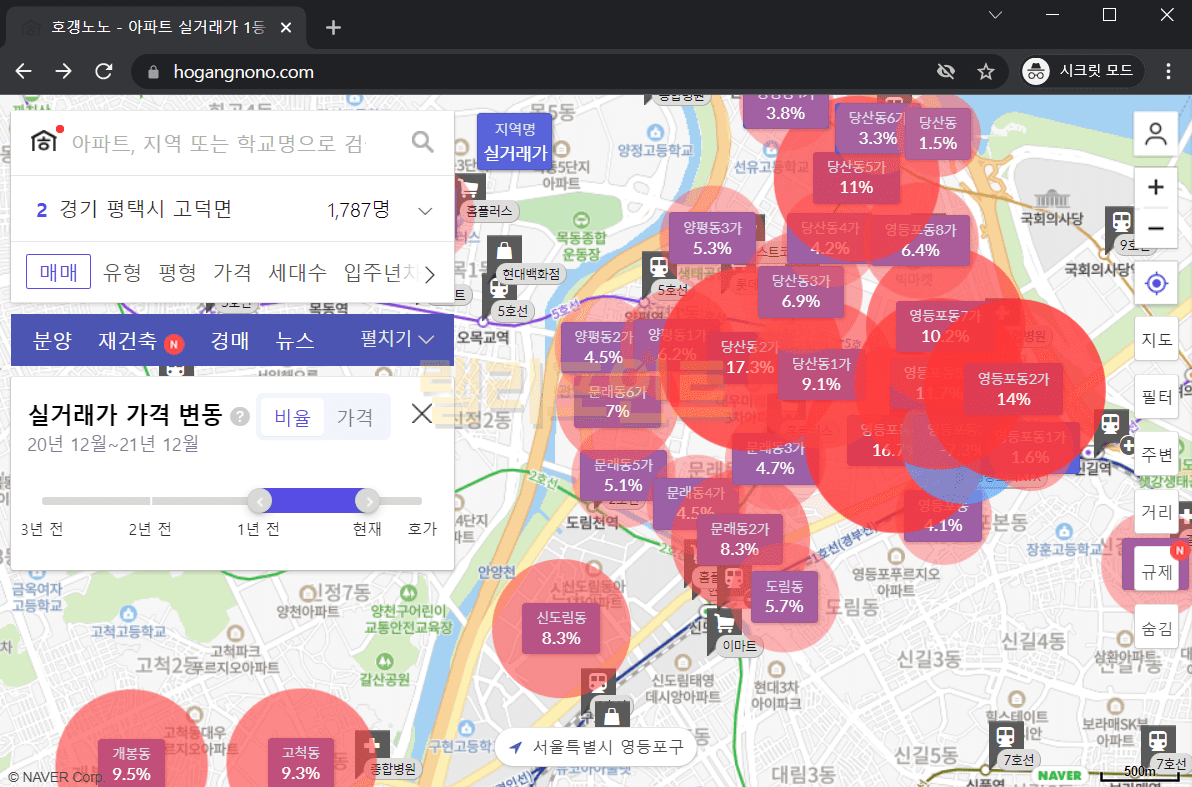Switch to 가격 display mode

355,416
